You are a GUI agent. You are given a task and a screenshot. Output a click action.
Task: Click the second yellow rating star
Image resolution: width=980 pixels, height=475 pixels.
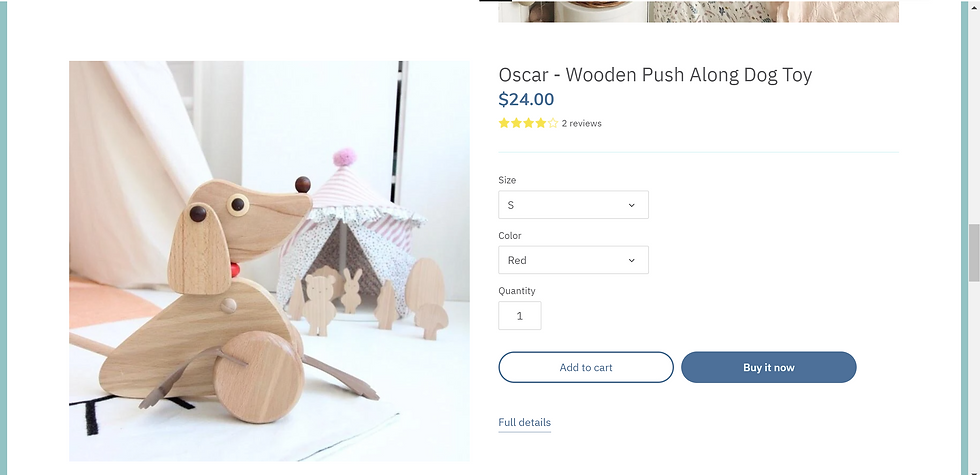[516, 123]
